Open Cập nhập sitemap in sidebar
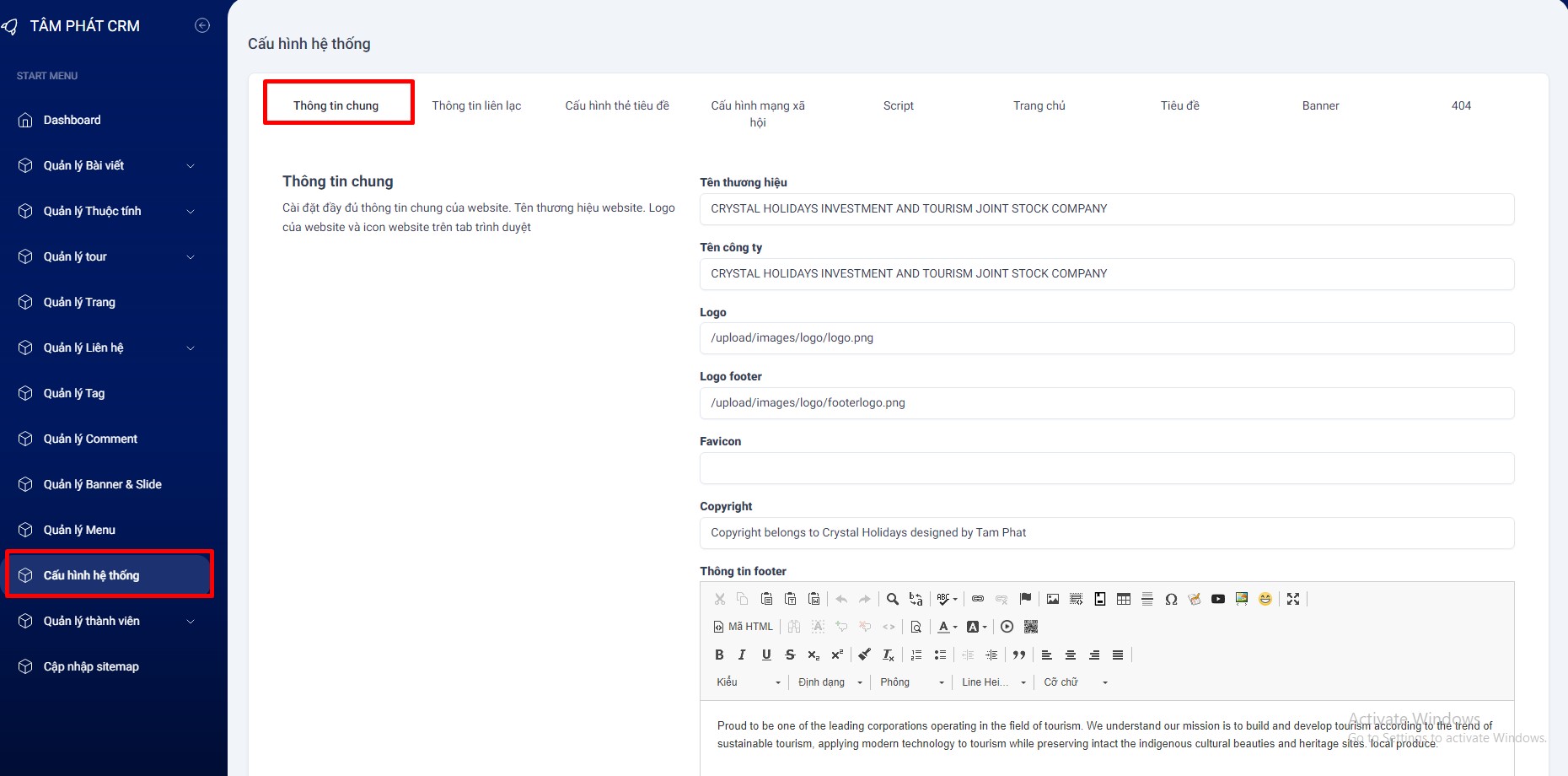 click(91, 666)
